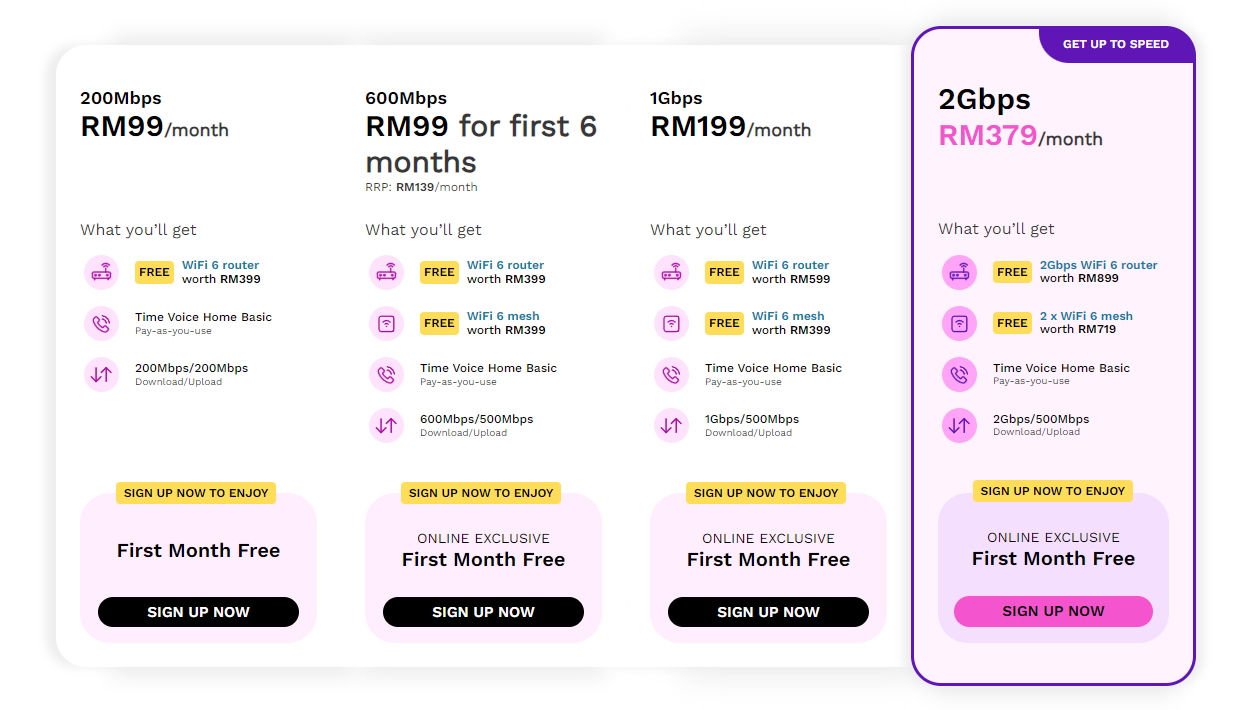
Task: Open the WiFi 6 router link under 200Mbps
Action: click(x=220, y=265)
